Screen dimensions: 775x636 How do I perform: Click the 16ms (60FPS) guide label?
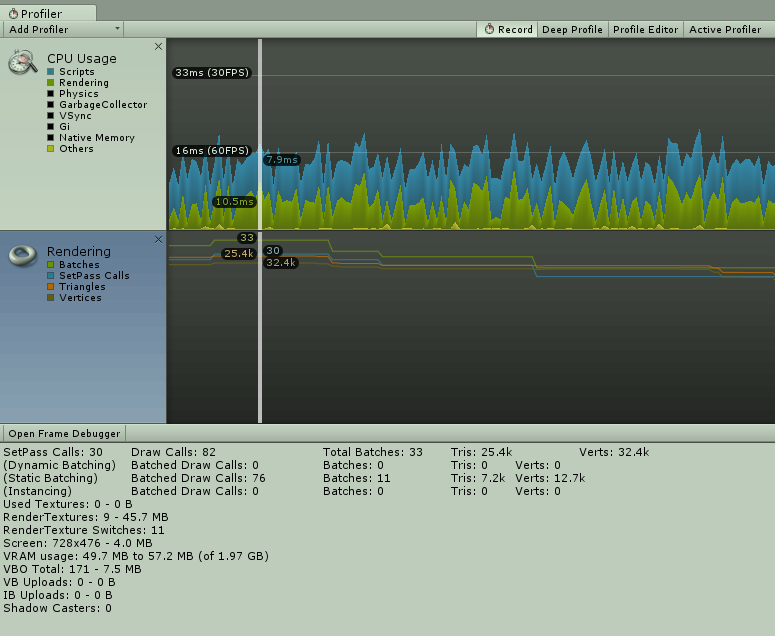click(x=212, y=150)
